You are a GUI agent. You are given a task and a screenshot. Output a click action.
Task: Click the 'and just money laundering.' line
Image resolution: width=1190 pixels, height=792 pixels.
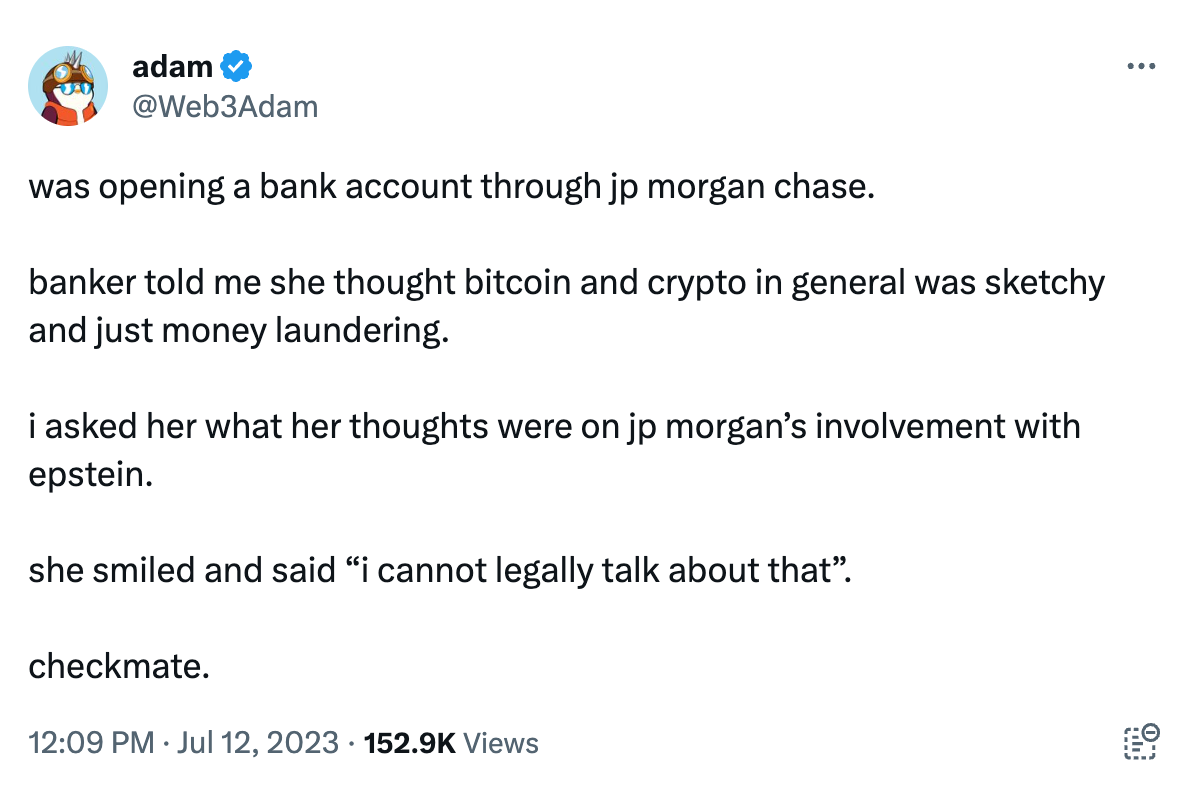239,331
